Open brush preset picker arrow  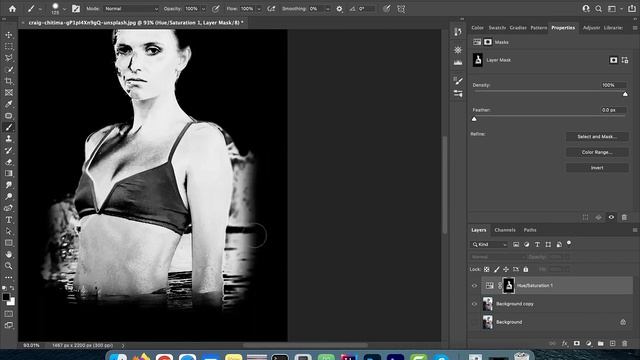(64, 9)
